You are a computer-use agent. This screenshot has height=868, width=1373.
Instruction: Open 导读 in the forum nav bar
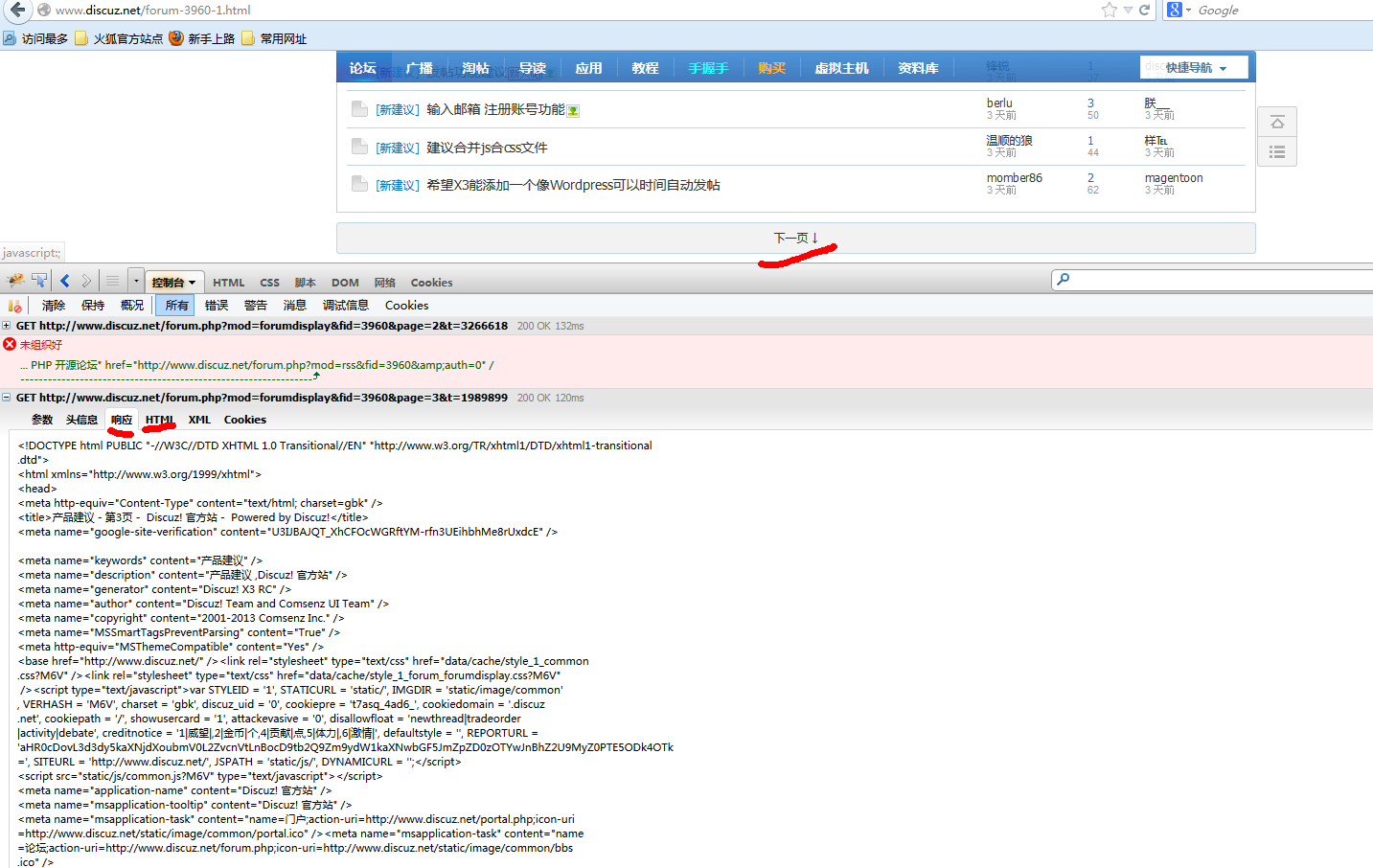click(x=532, y=68)
